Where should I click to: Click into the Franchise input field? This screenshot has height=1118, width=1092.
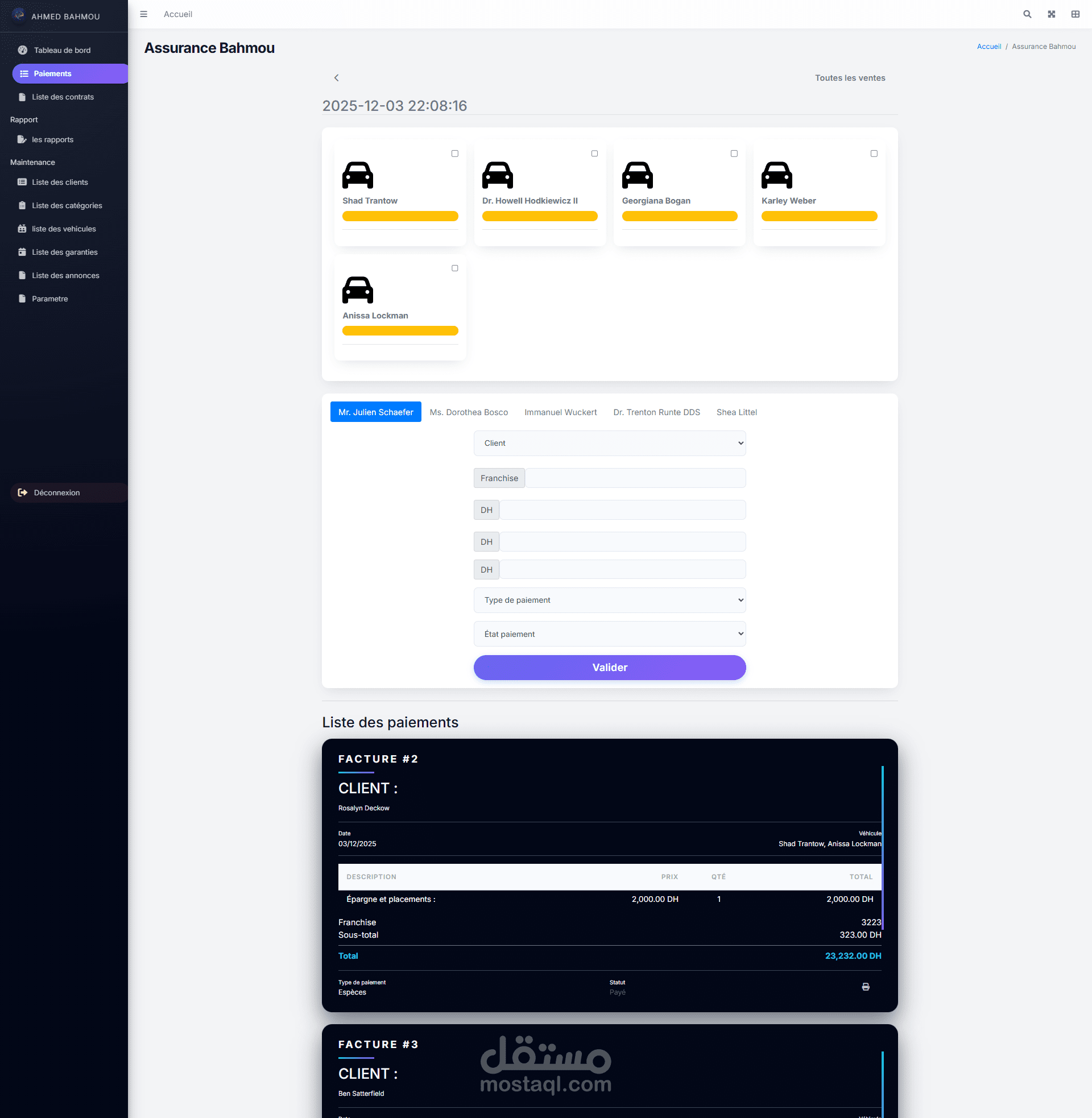[634, 478]
